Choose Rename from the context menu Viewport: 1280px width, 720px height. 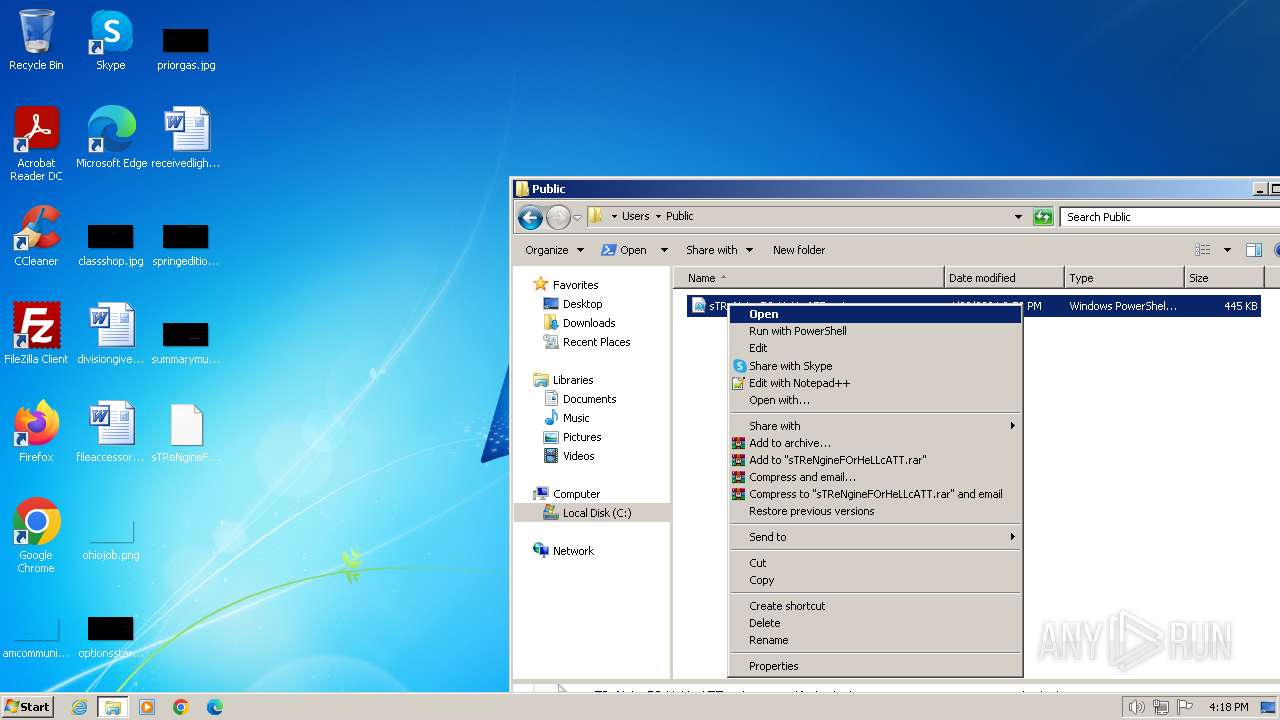[x=875, y=640]
